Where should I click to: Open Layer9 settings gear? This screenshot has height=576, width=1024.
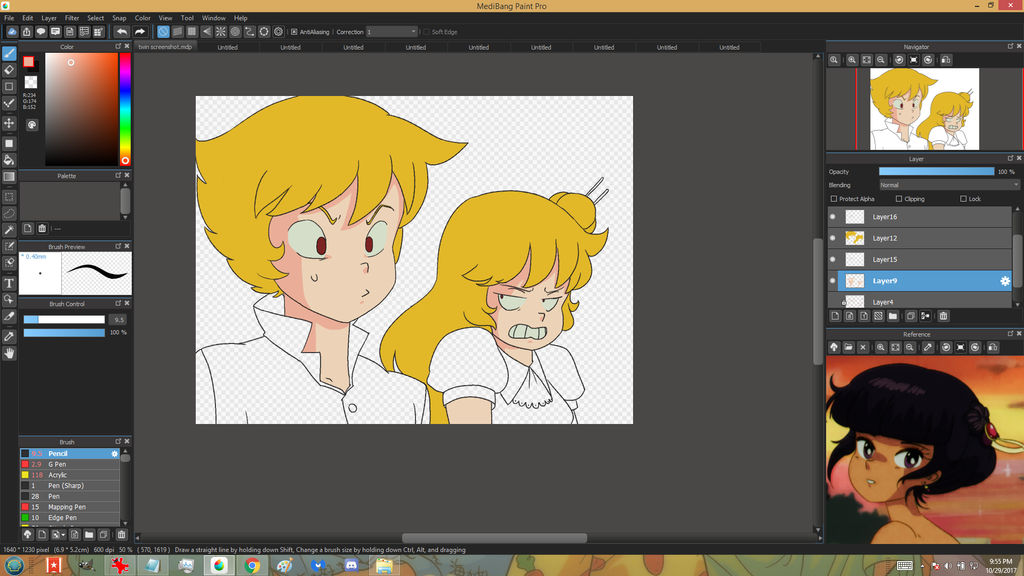pos(1005,281)
